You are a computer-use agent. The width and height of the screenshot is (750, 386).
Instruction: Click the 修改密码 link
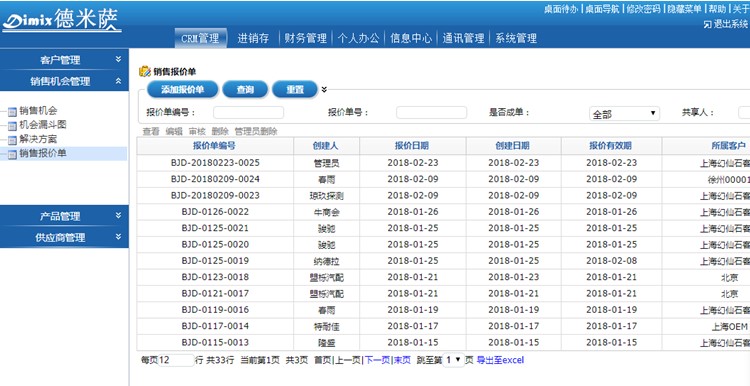coord(643,9)
